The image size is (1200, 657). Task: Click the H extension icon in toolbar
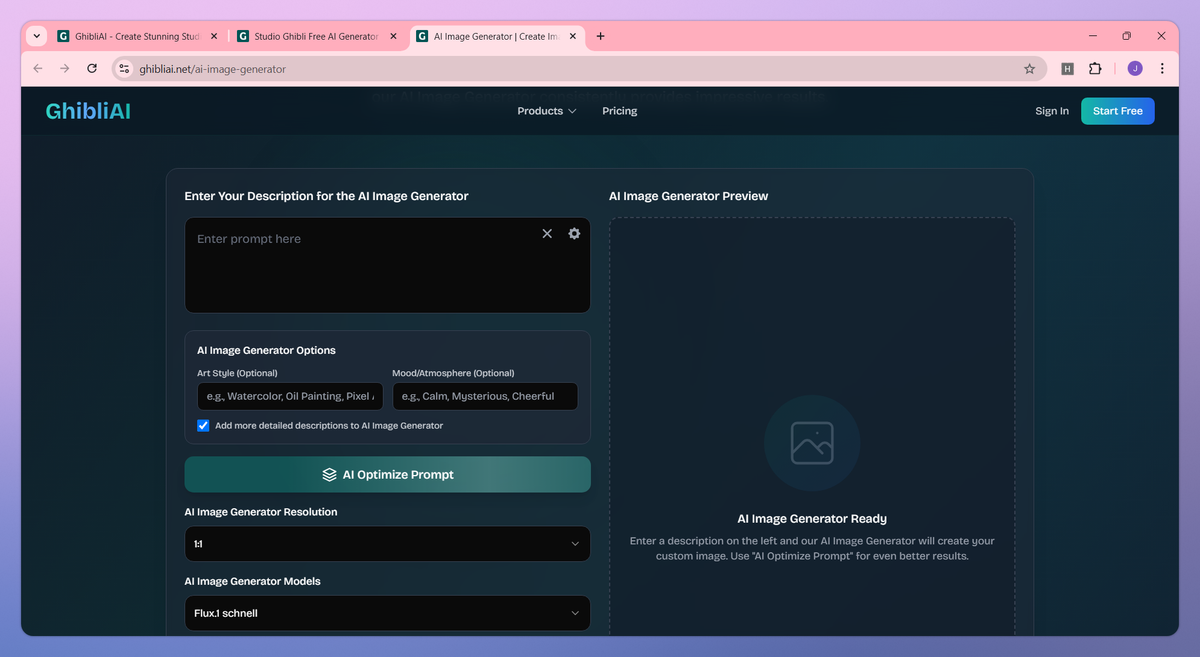click(x=1067, y=69)
